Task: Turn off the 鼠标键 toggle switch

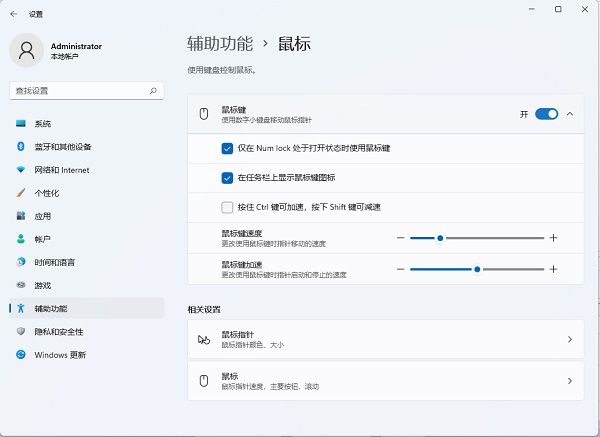Action: click(x=546, y=114)
